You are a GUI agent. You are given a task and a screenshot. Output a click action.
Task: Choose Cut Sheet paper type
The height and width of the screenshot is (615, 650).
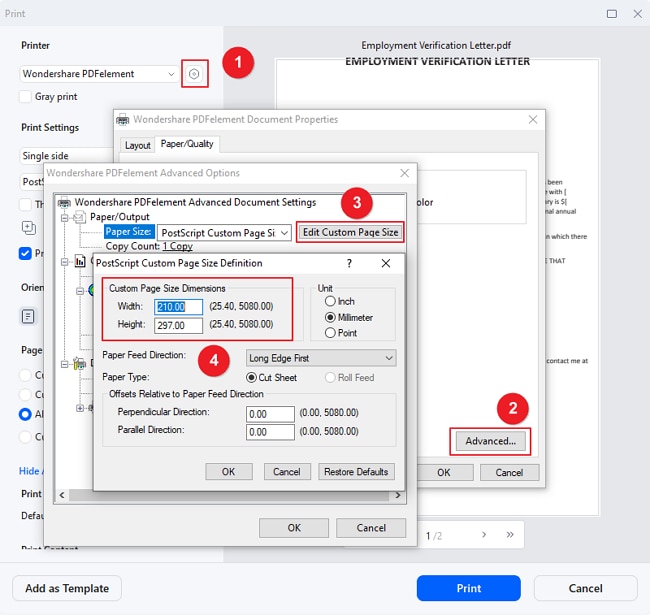[251, 378]
